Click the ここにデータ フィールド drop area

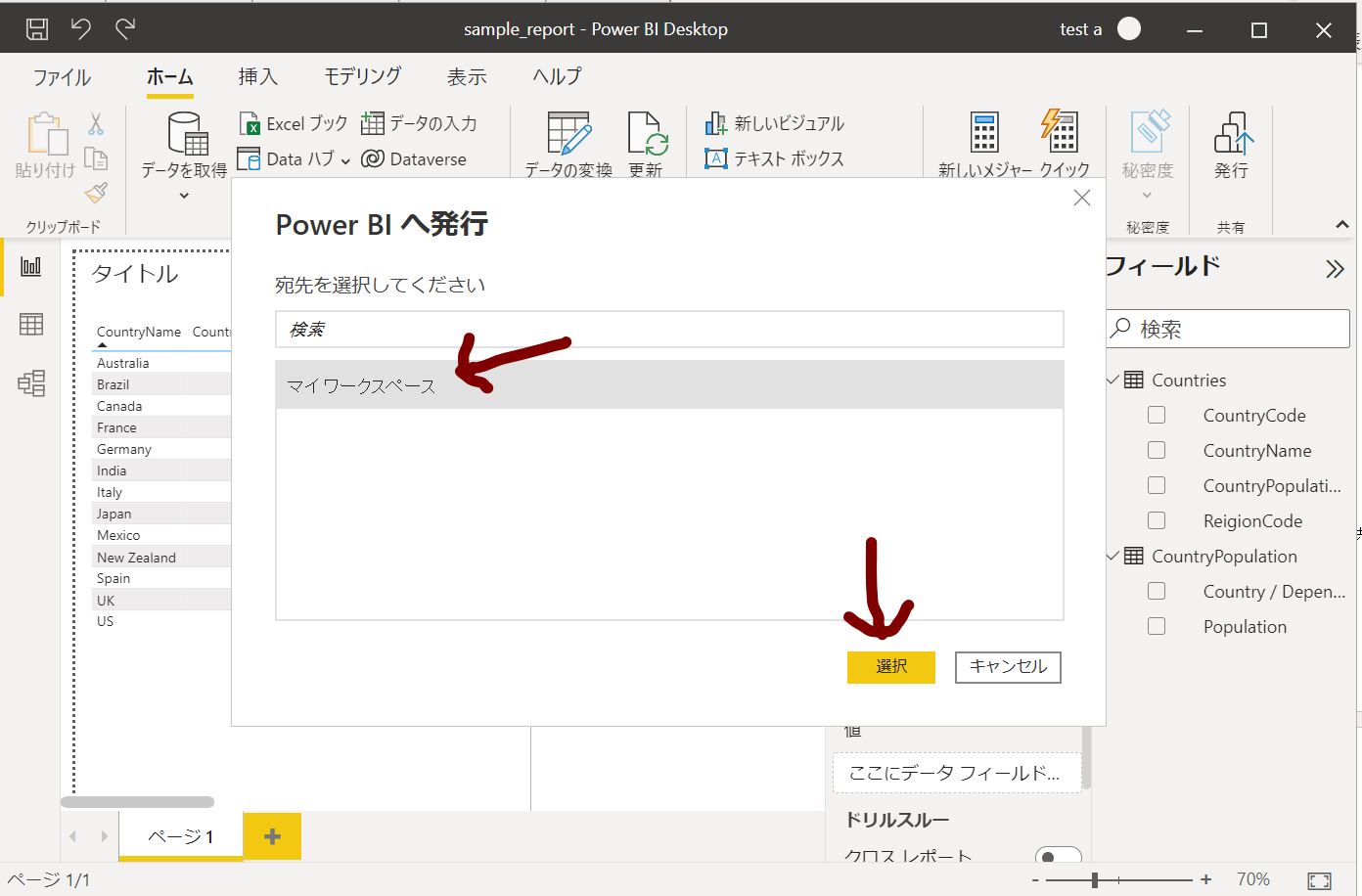[x=957, y=773]
